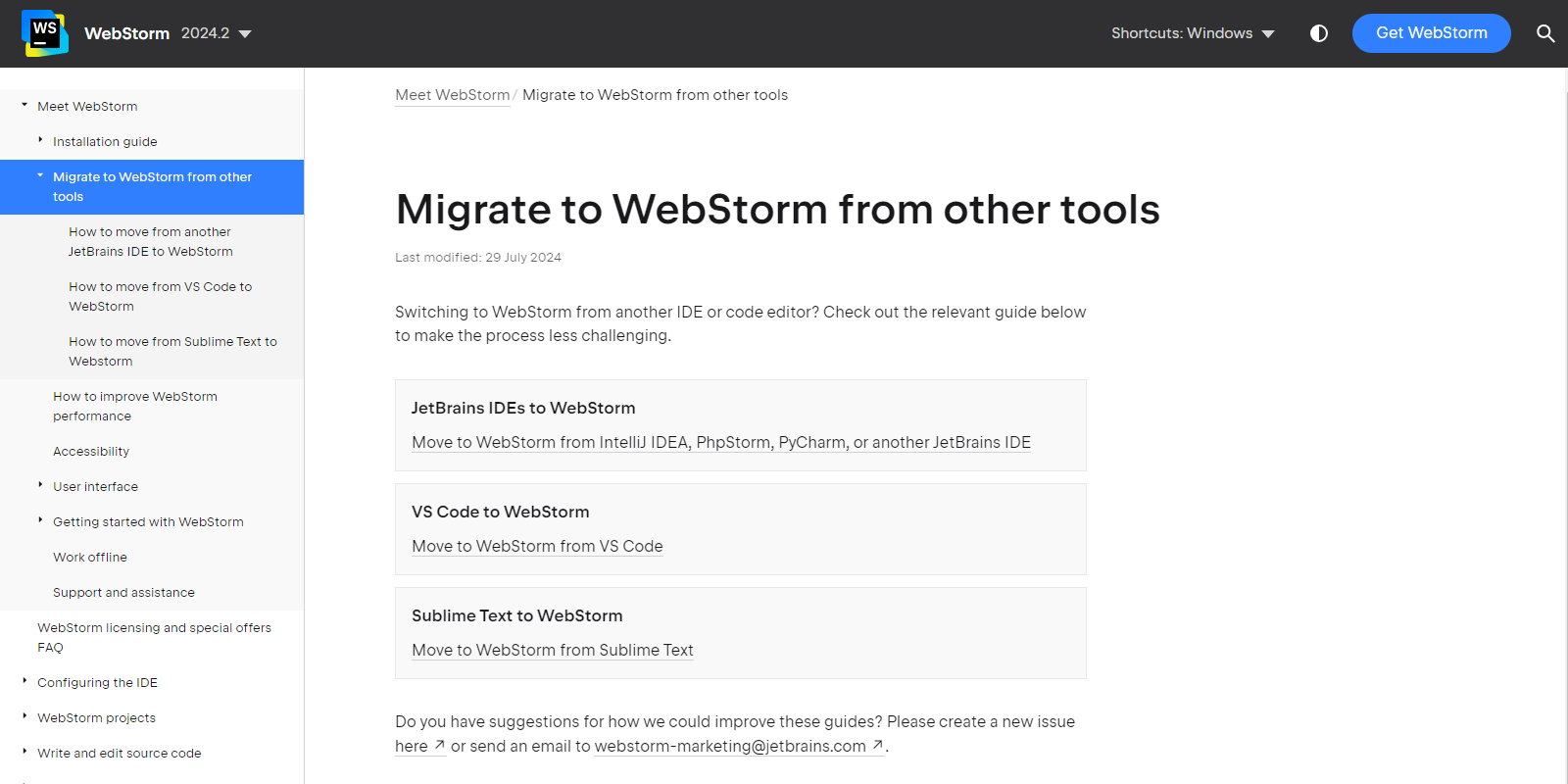Expand the User interface section arrow
Viewport: 1568px width, 784px height.
pyautogui.click(x=40, y=485)
